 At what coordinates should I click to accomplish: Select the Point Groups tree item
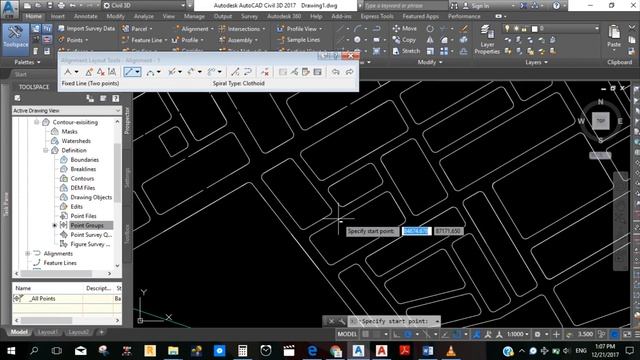tap(87, 225)
